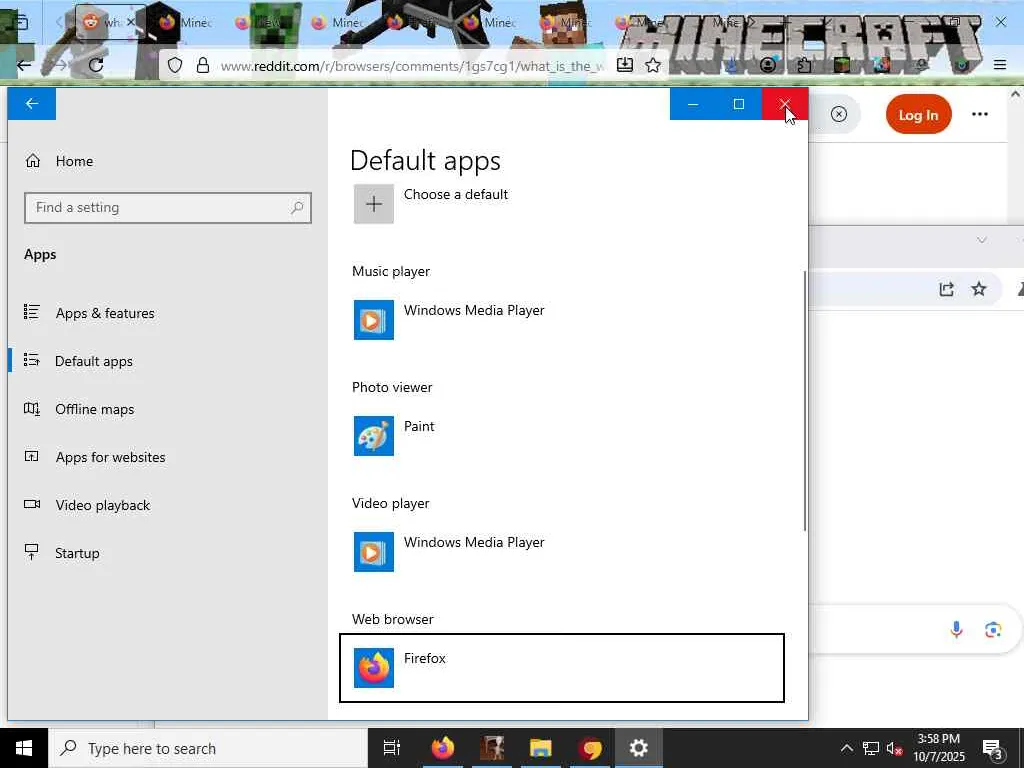This screenshot has height=768, width=1024.
Task: Reload the Reddit page in Firefox
Action: (96, 65)
